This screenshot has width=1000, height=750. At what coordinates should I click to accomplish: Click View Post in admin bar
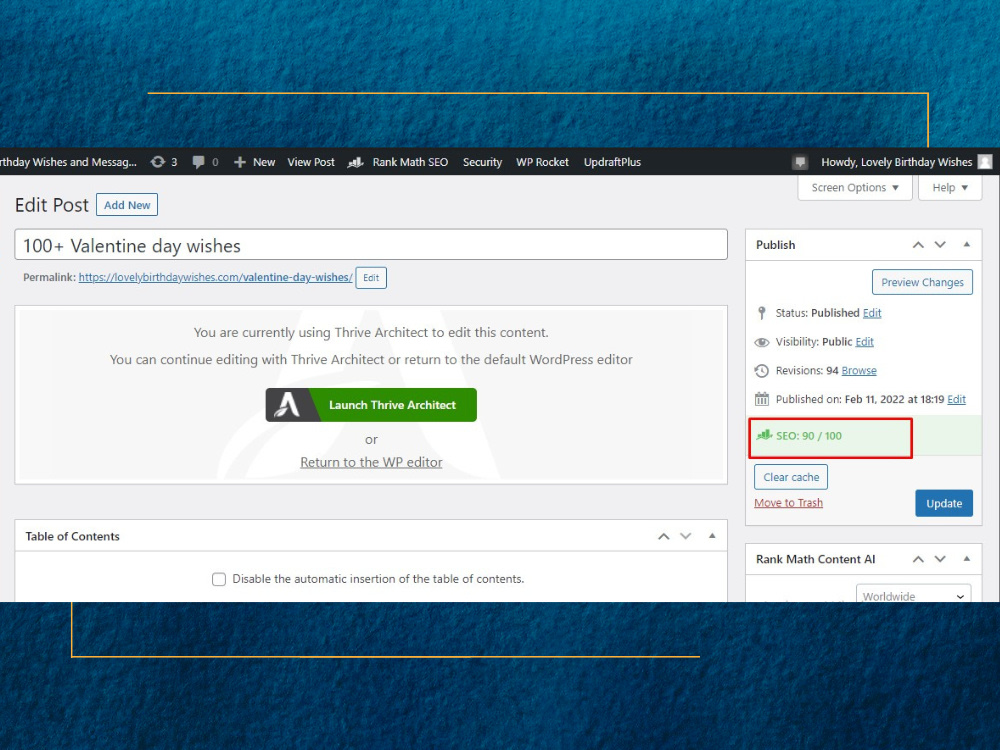311,162
